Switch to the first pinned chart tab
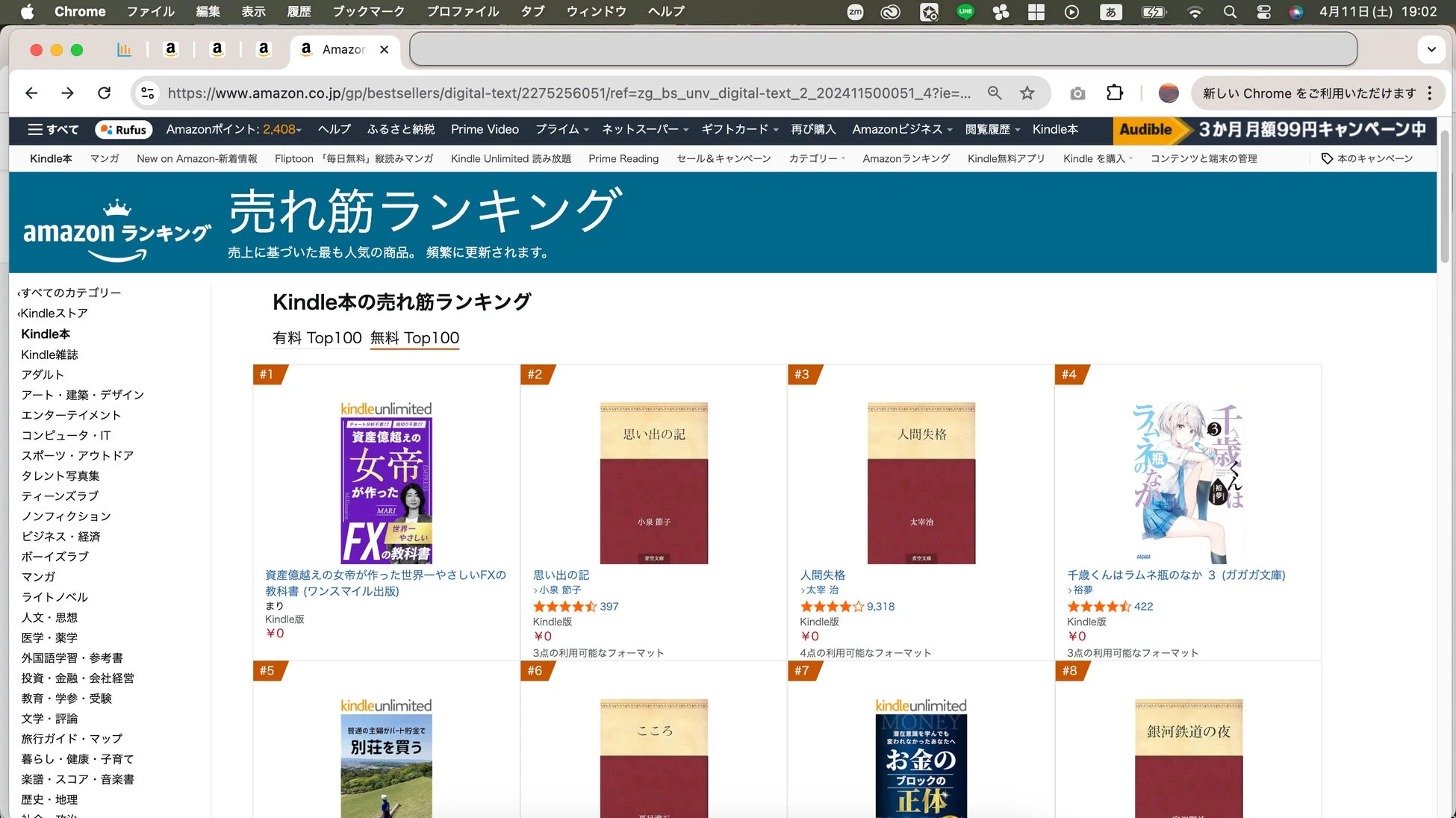The height and width of the screenshot is (818, 1456). pos(124,49)
